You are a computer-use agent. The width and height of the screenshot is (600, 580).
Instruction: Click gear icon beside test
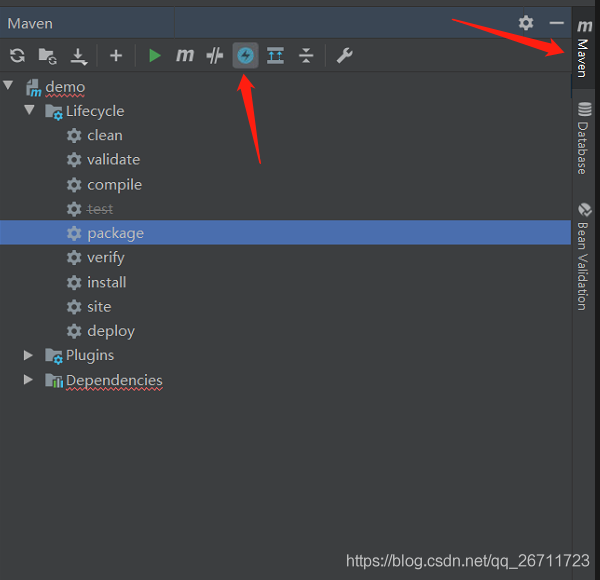point(74,209)
